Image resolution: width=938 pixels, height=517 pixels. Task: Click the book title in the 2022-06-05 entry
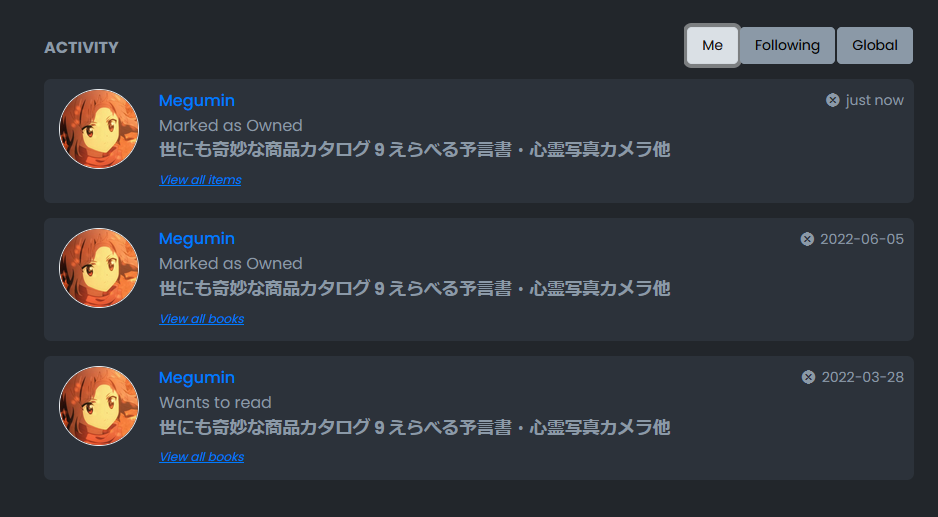414,289
